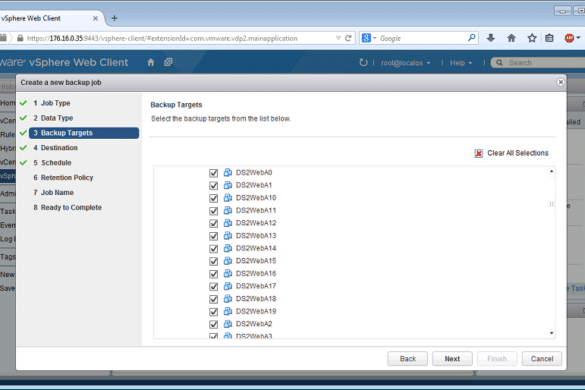Image resolution: width=585 pixels, height=390 pixels.
Task: Click the VM icon beside DS2WebA16
Action: [x=228, y=274]
